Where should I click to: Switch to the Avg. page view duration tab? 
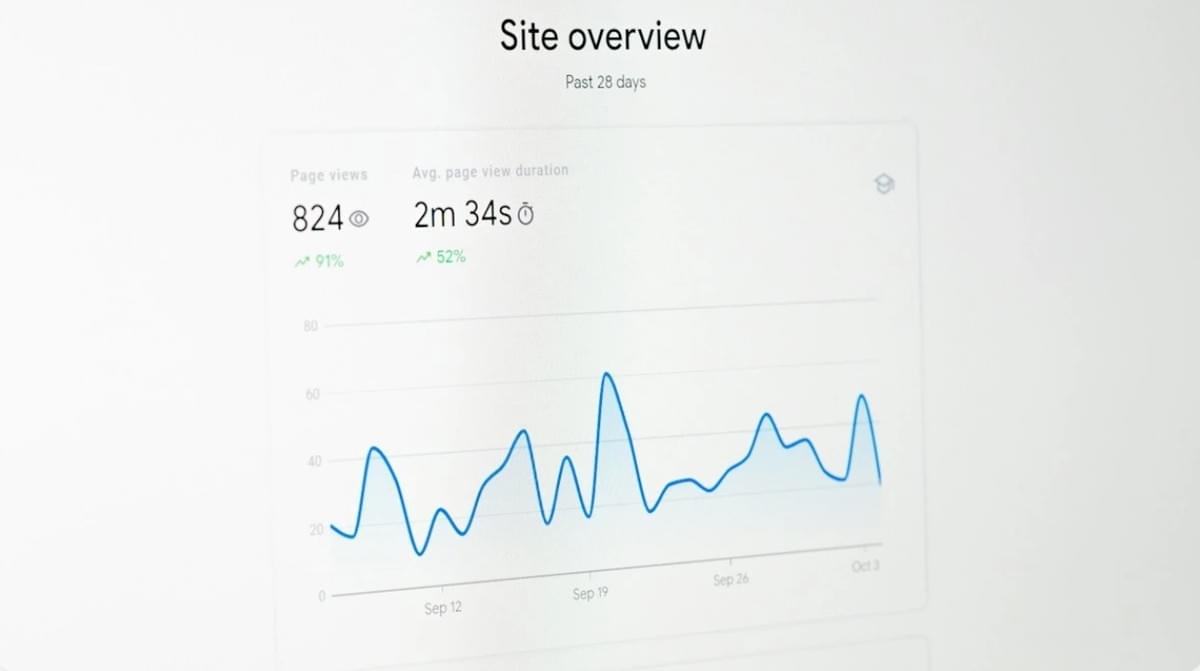pos(489,170)
